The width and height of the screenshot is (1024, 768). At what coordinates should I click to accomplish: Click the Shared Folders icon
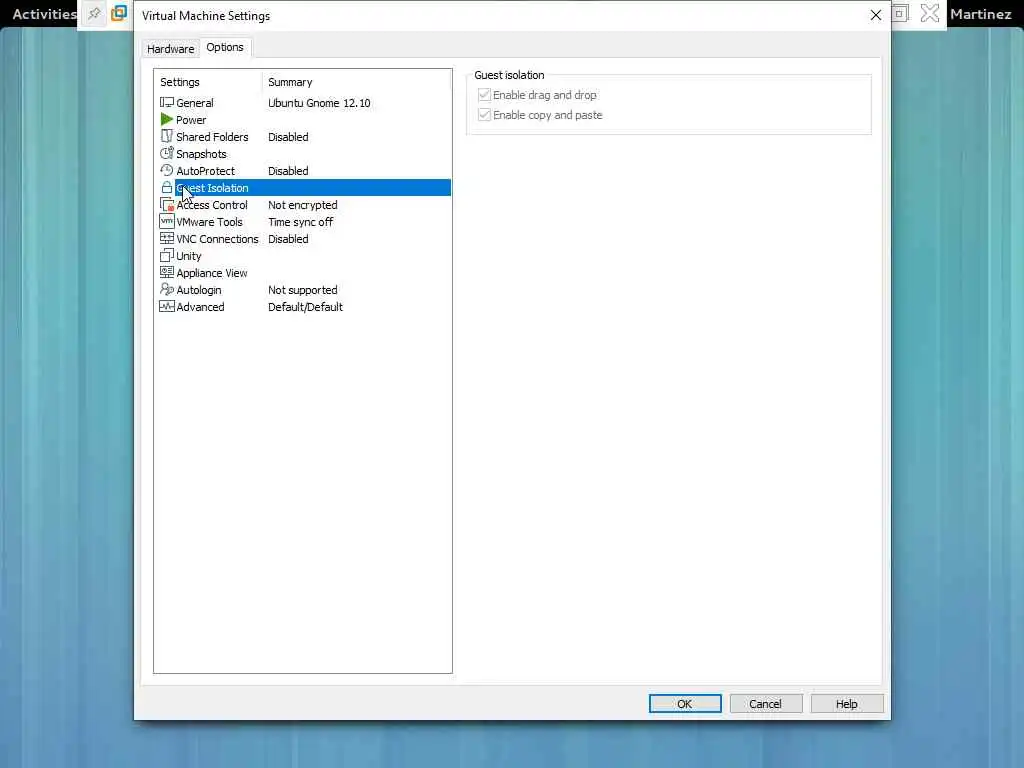167,136
